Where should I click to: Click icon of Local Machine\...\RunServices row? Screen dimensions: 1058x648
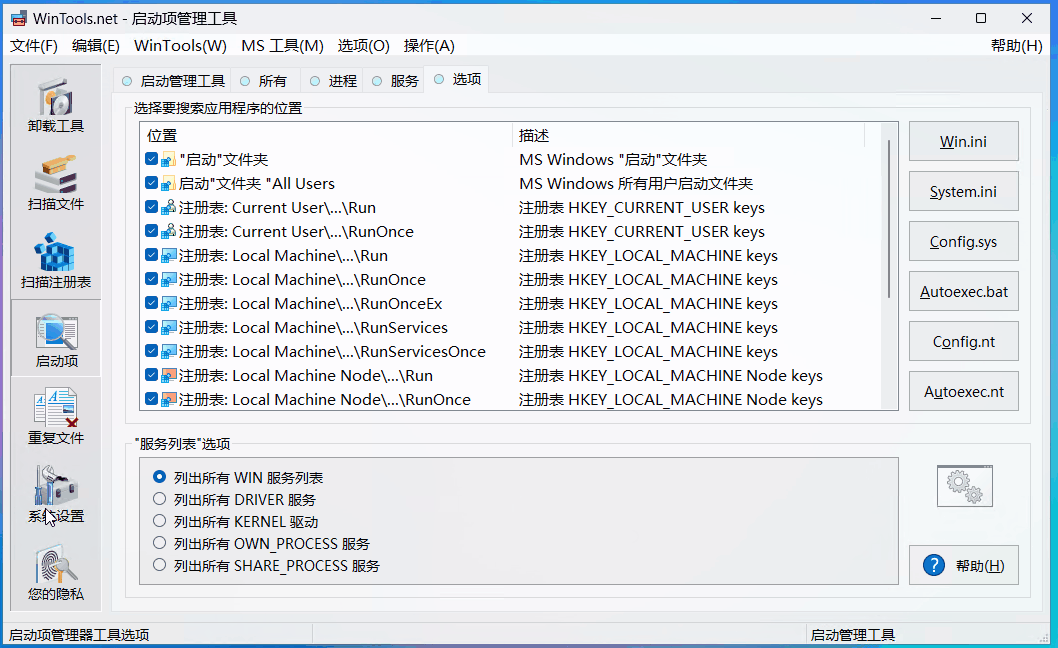coord(169,327)
